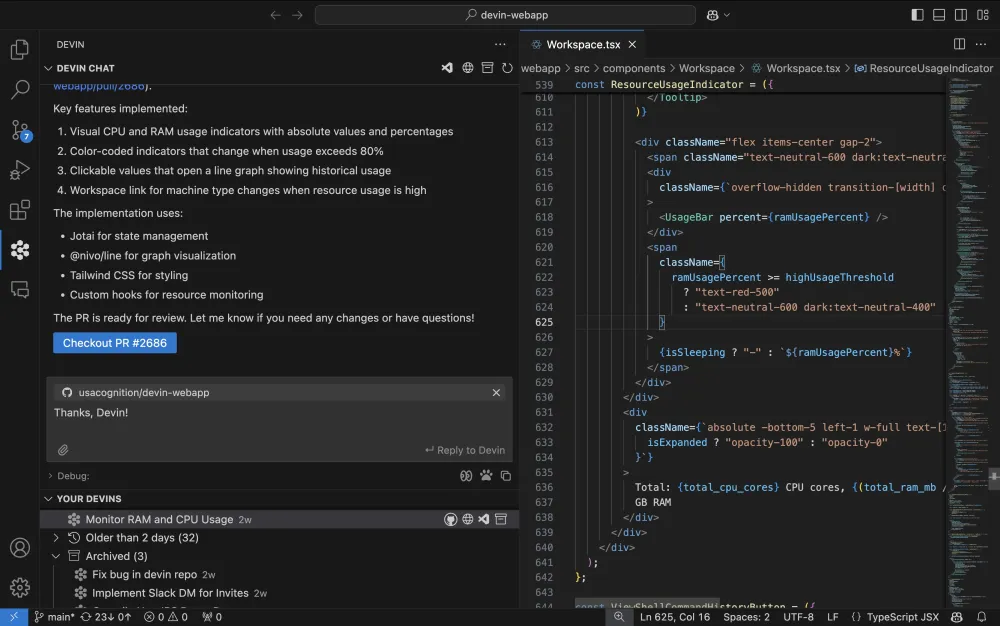Image resolution: width=1000 pixels, height=626 pixels.
Task: Click the paw icon in Debug row
Action: coord(486,476)
